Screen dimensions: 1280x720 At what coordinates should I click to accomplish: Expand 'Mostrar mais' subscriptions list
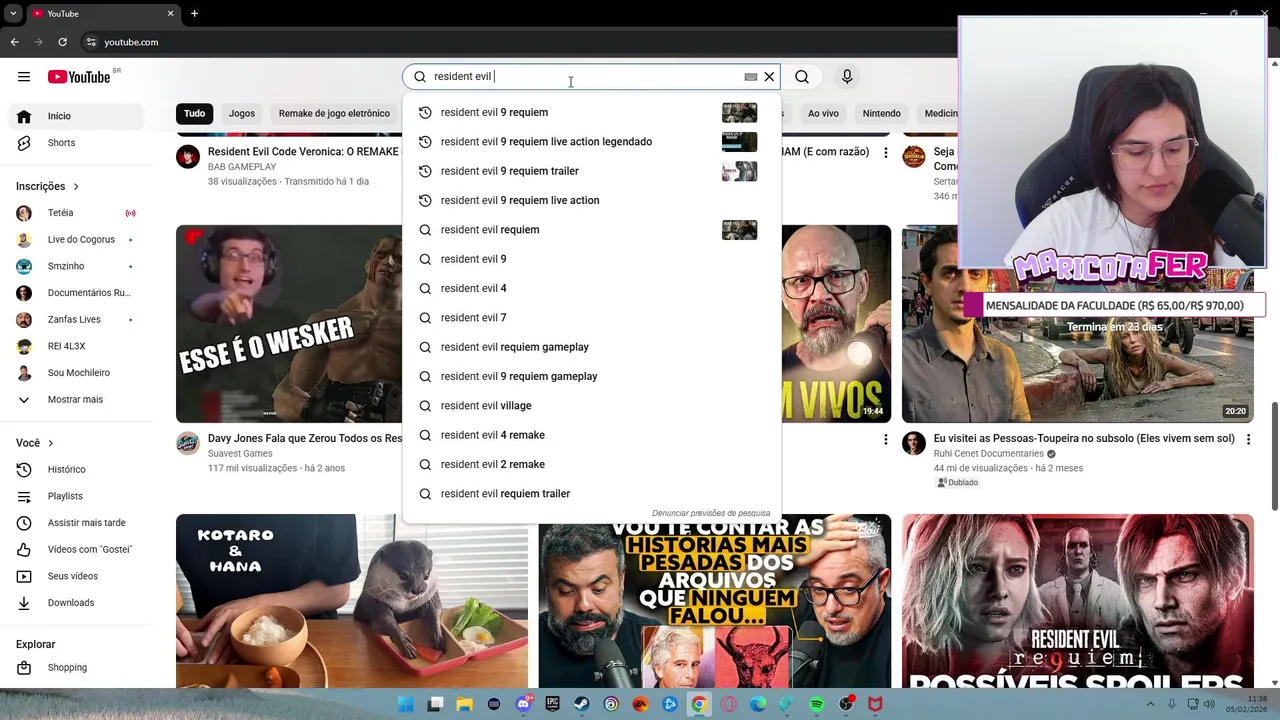(x=76, y=400)
